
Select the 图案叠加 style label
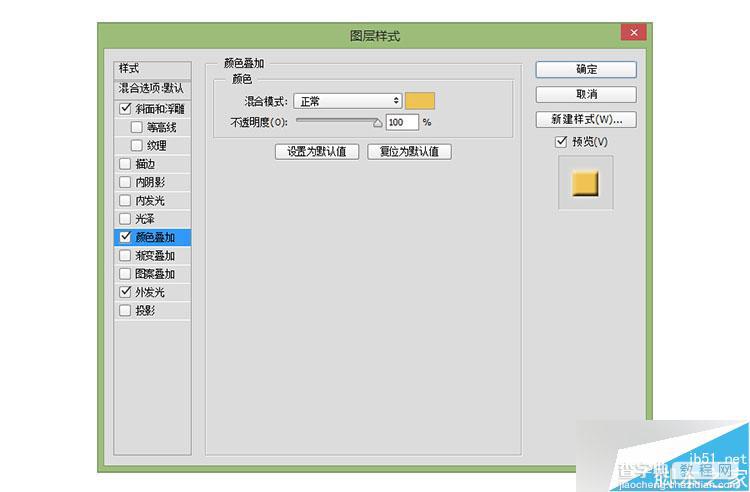coord(155,273)
